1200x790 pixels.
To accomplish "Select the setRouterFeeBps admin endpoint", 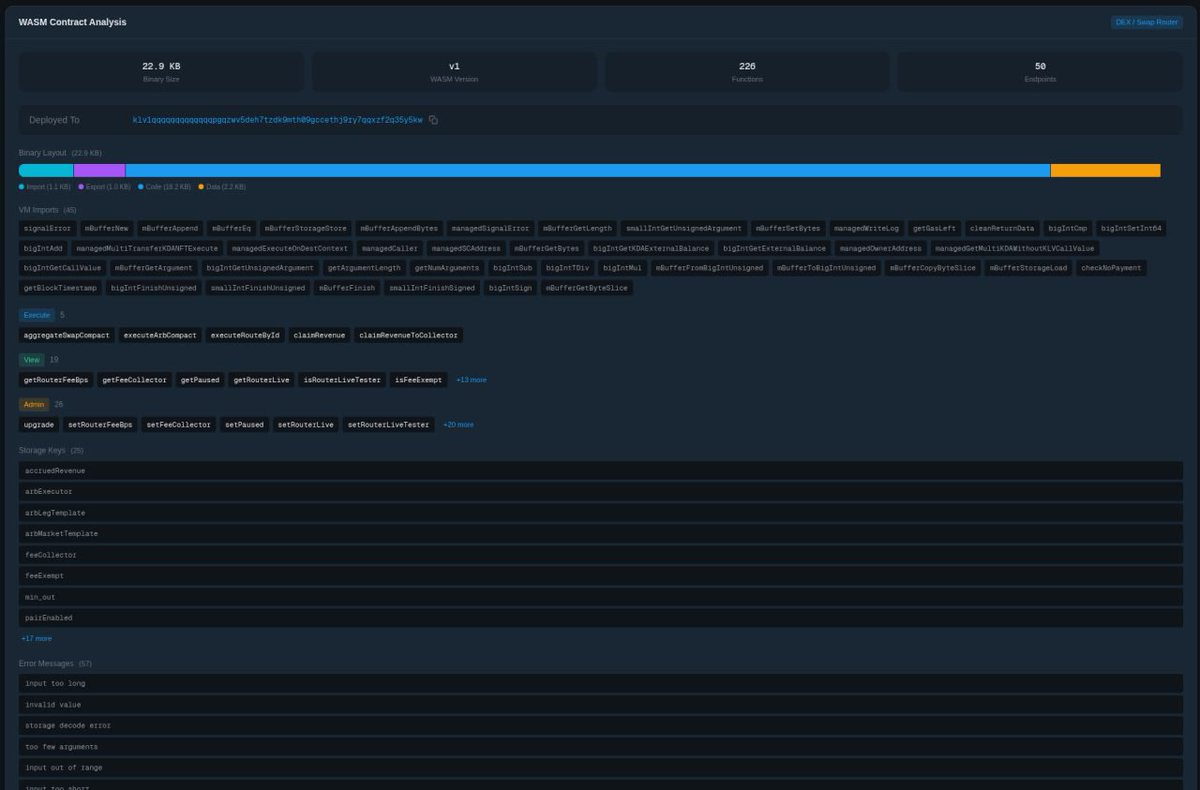I will coord(100,425).
